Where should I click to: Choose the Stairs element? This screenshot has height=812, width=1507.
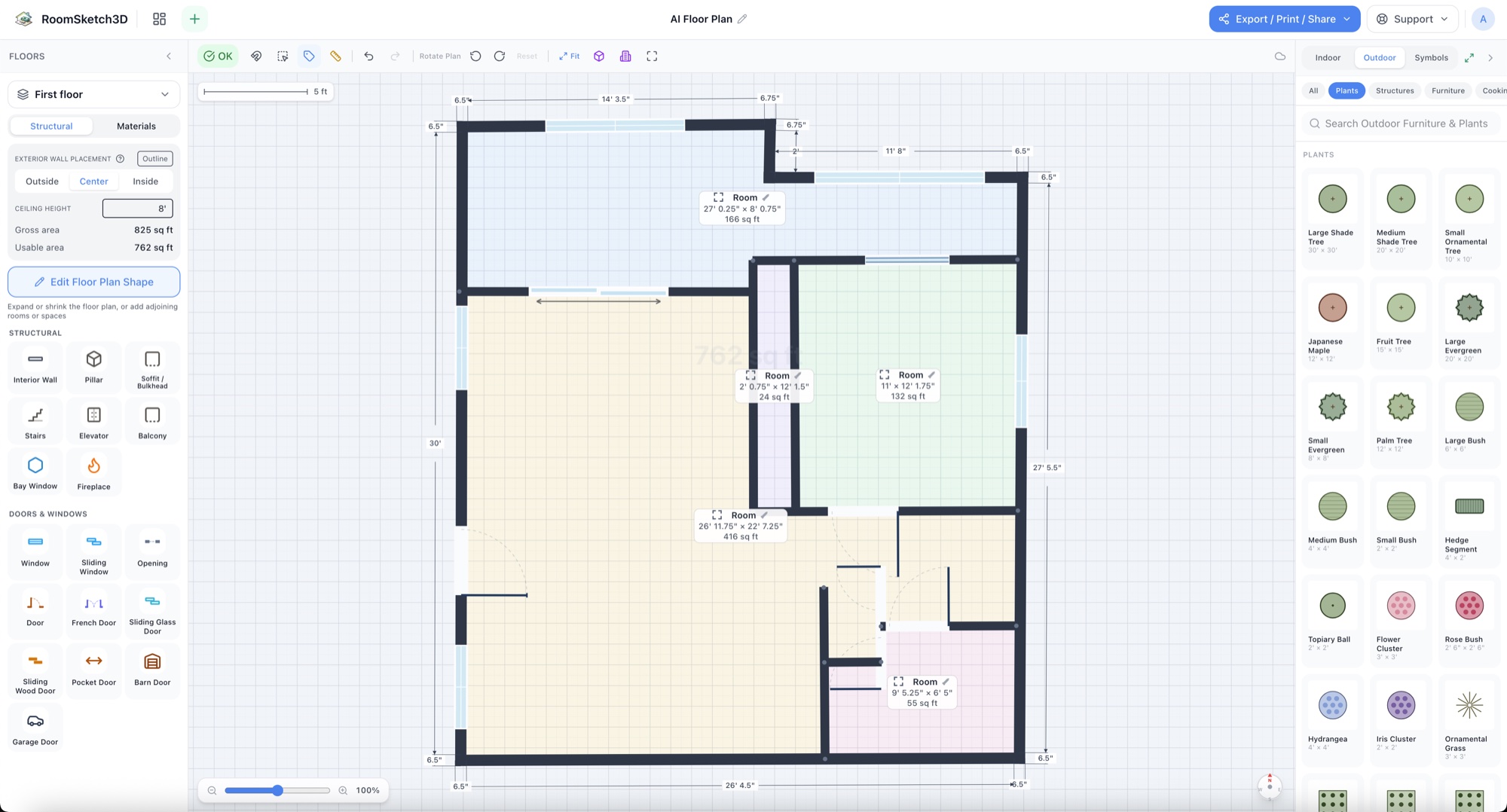coord(35,423)
